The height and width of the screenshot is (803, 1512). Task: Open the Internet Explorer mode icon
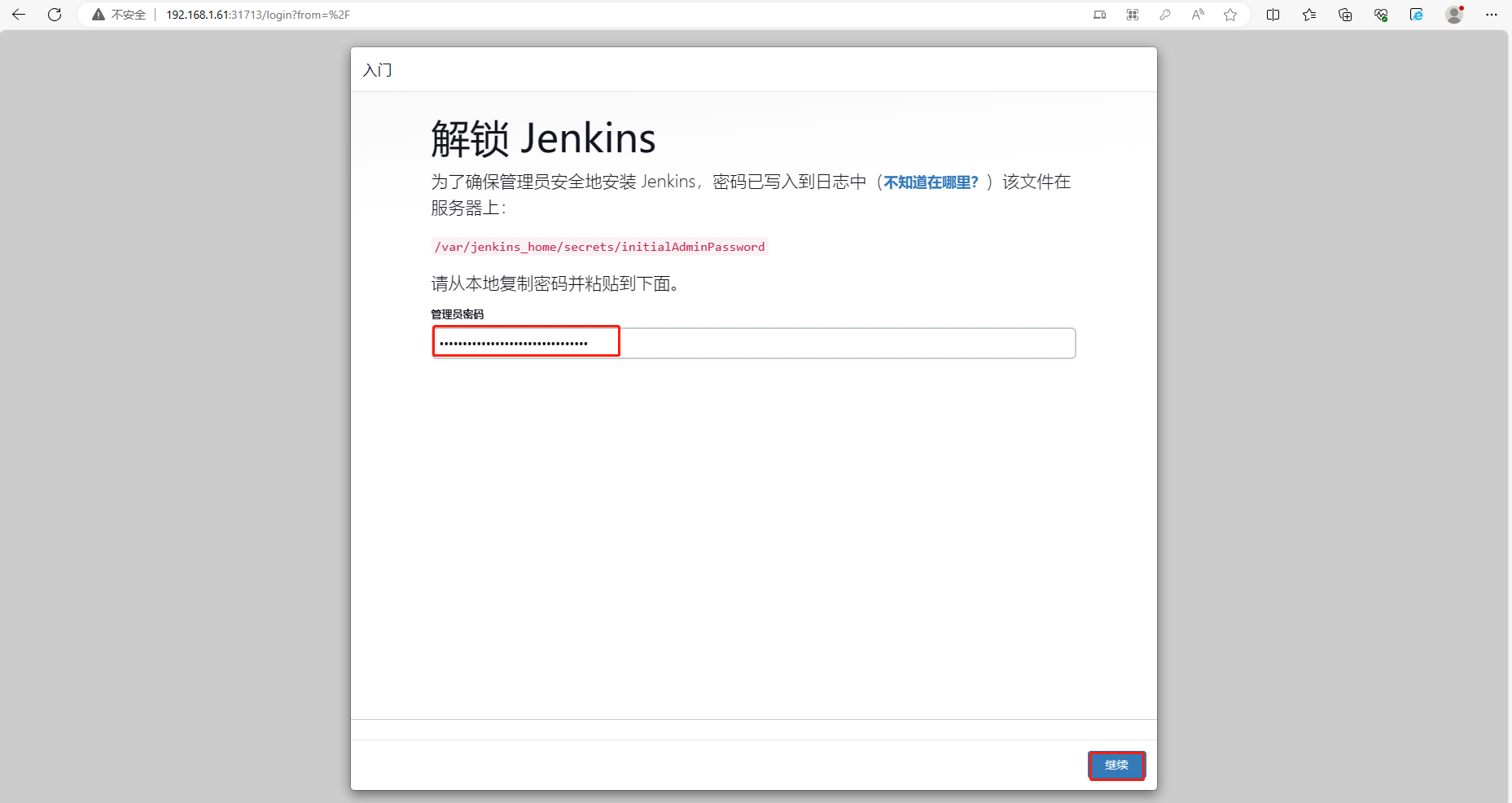pyautogui.click(x=1417, y=15)
